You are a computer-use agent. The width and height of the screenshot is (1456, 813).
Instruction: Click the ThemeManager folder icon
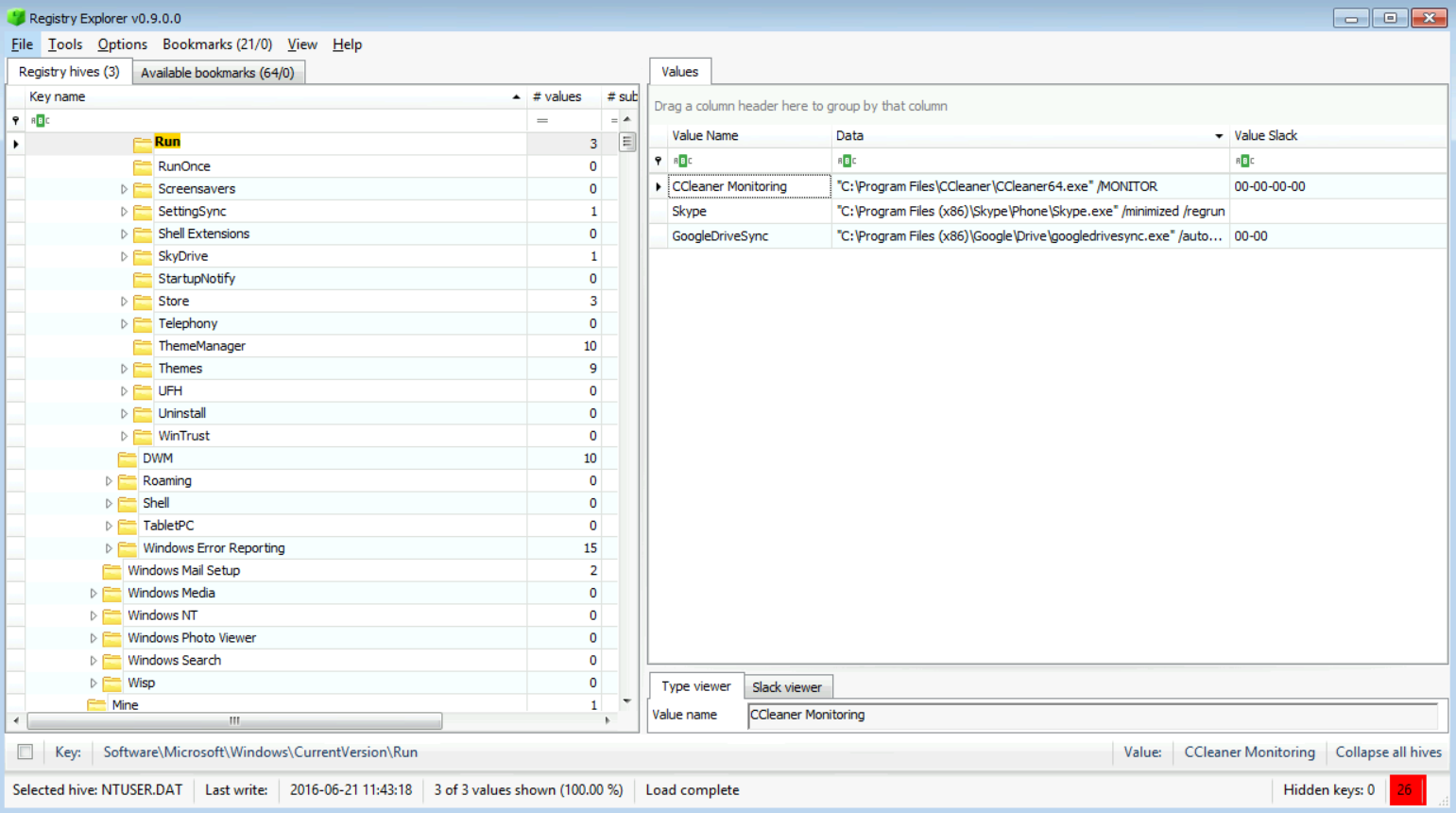[143, 346]
